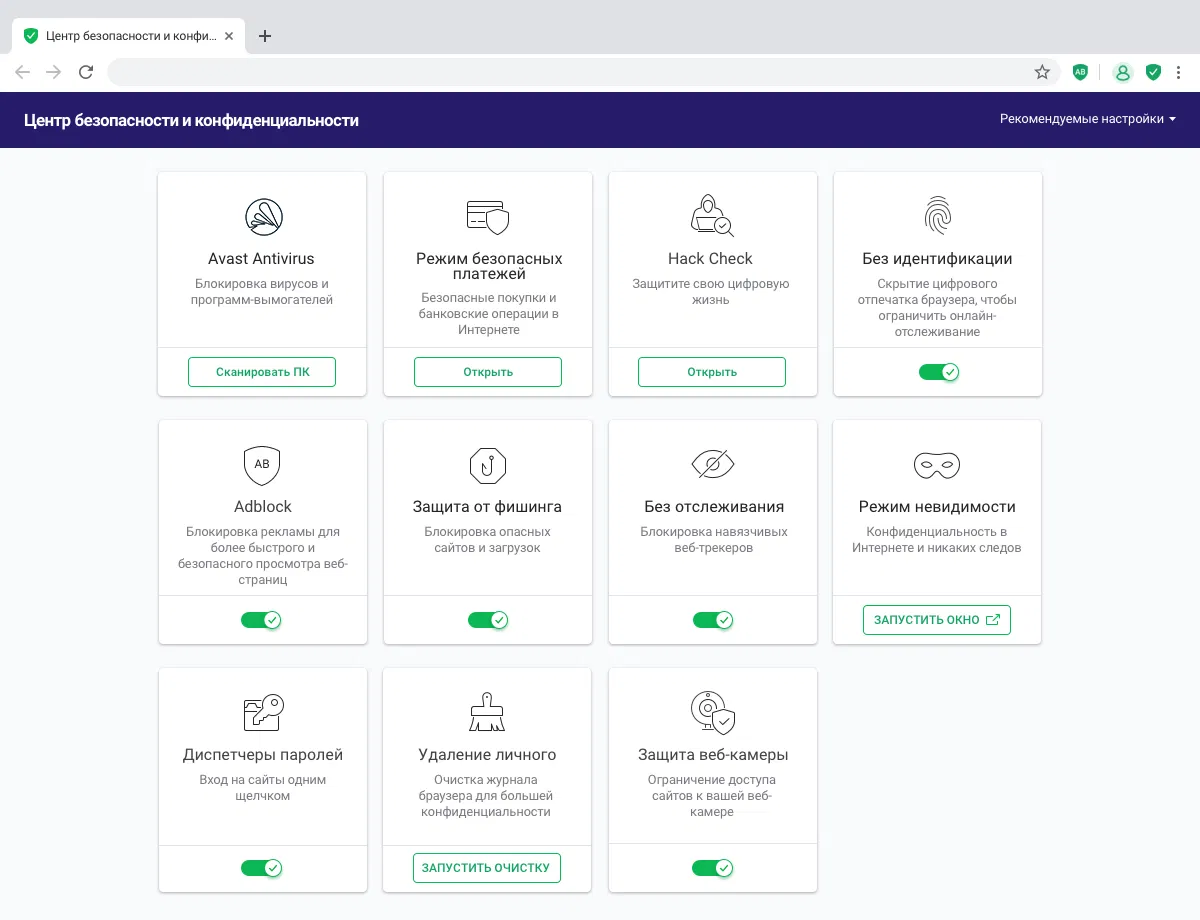Click the user profile icon in toolbar
Viewport: 1200px width, 920px height.
(x=1123, y=72)
